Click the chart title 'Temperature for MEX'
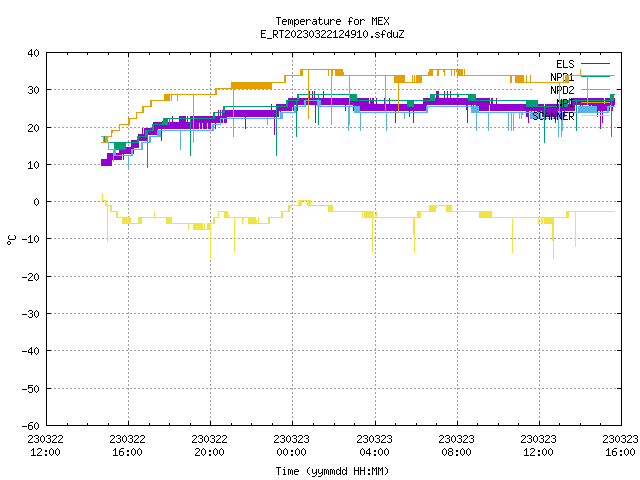The image size is (640, 480). pos(332,21)
